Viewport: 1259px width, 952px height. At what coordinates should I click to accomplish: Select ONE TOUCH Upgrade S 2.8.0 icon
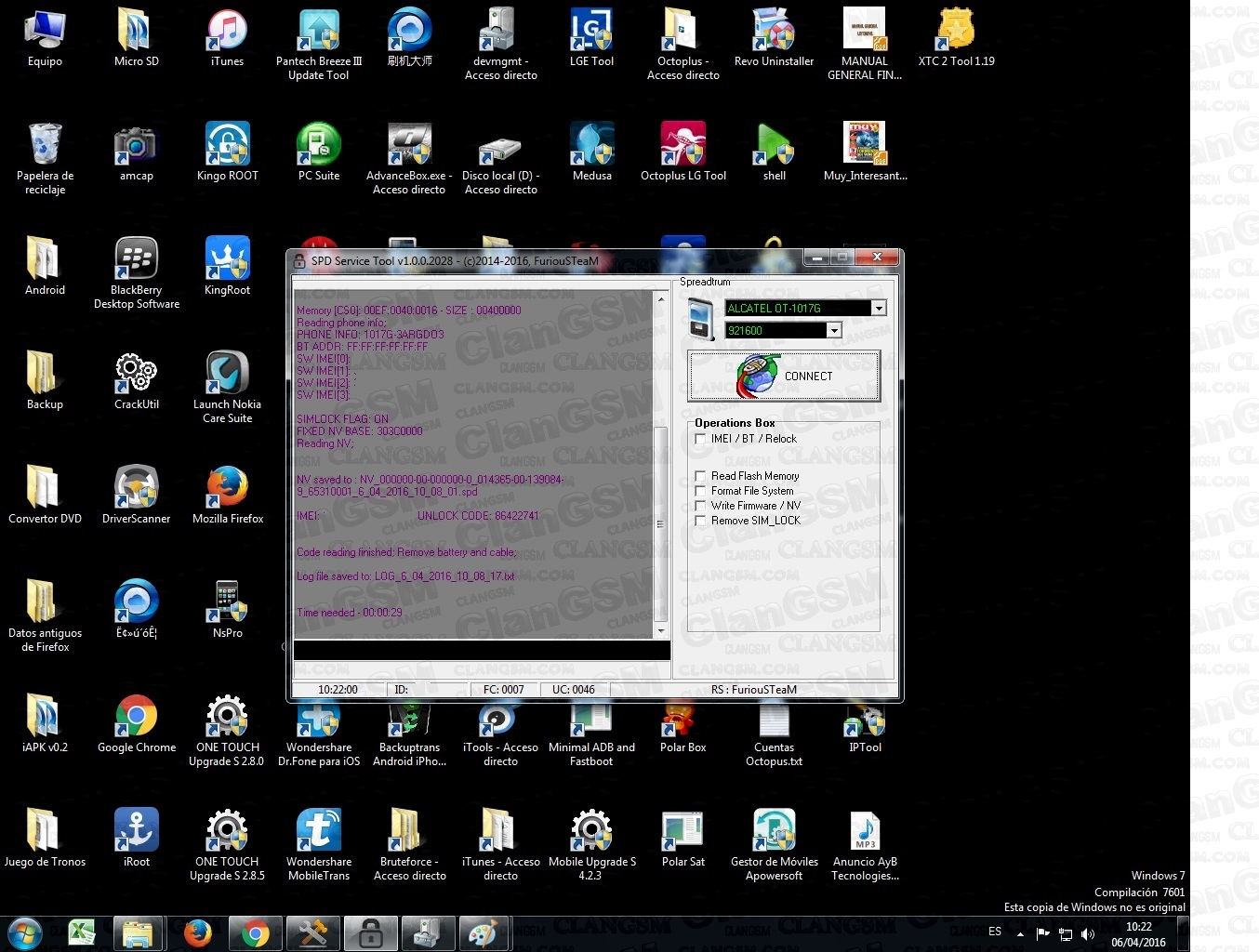pos(227,730)
